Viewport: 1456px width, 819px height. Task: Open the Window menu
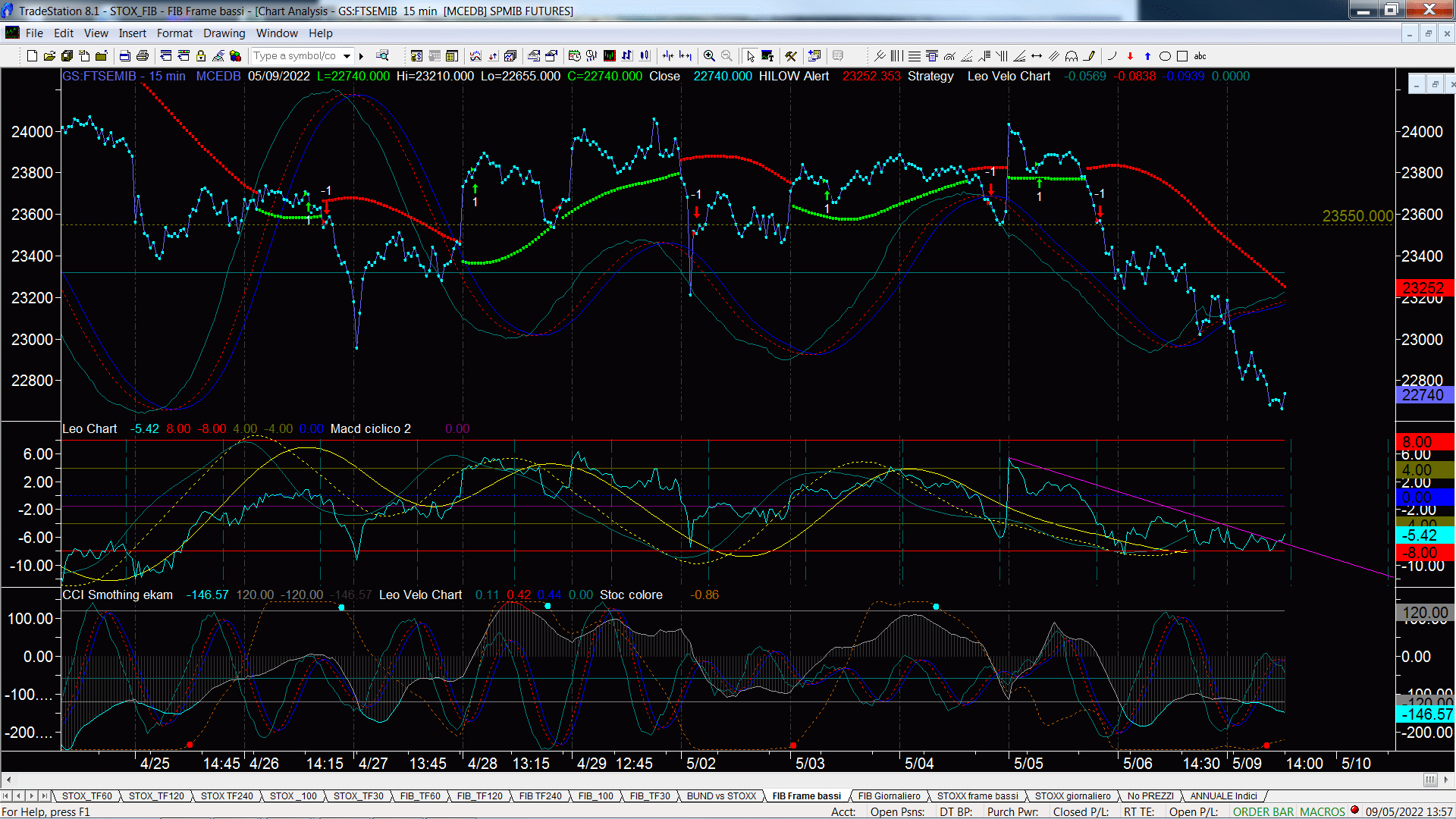tap(277, 33)
